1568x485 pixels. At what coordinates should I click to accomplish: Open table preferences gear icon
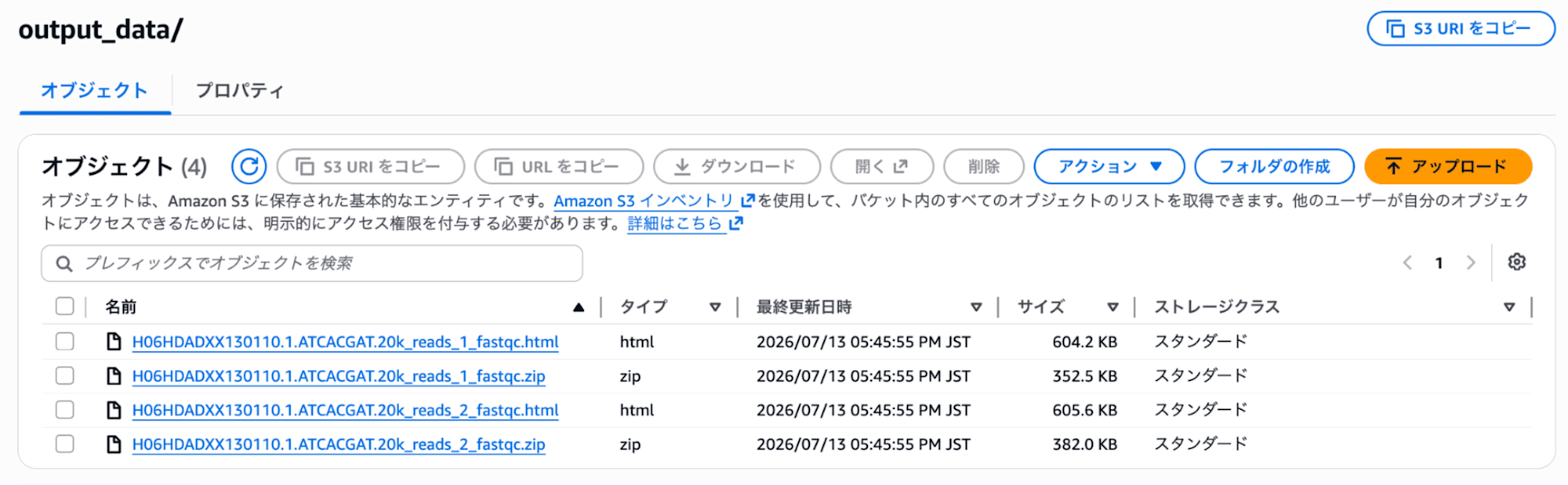click(1517, 262)
